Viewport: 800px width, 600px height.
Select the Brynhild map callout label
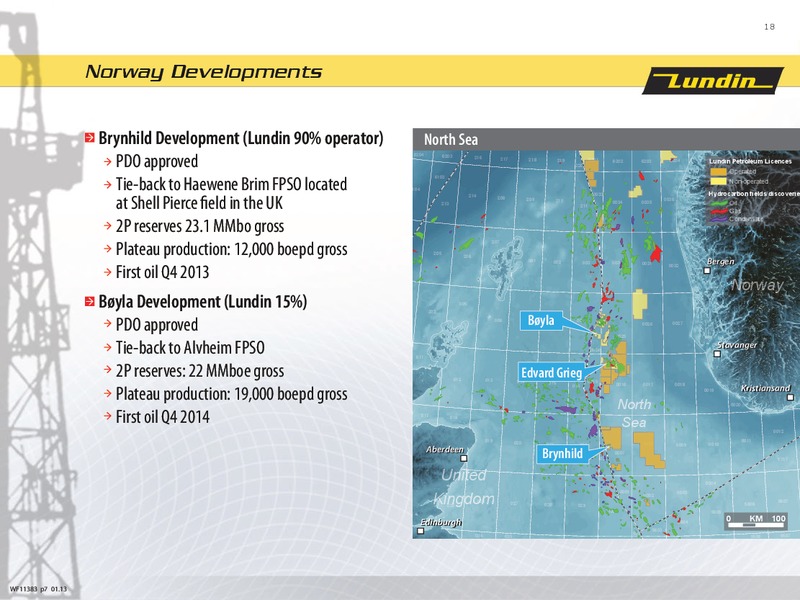click(562, 454)
